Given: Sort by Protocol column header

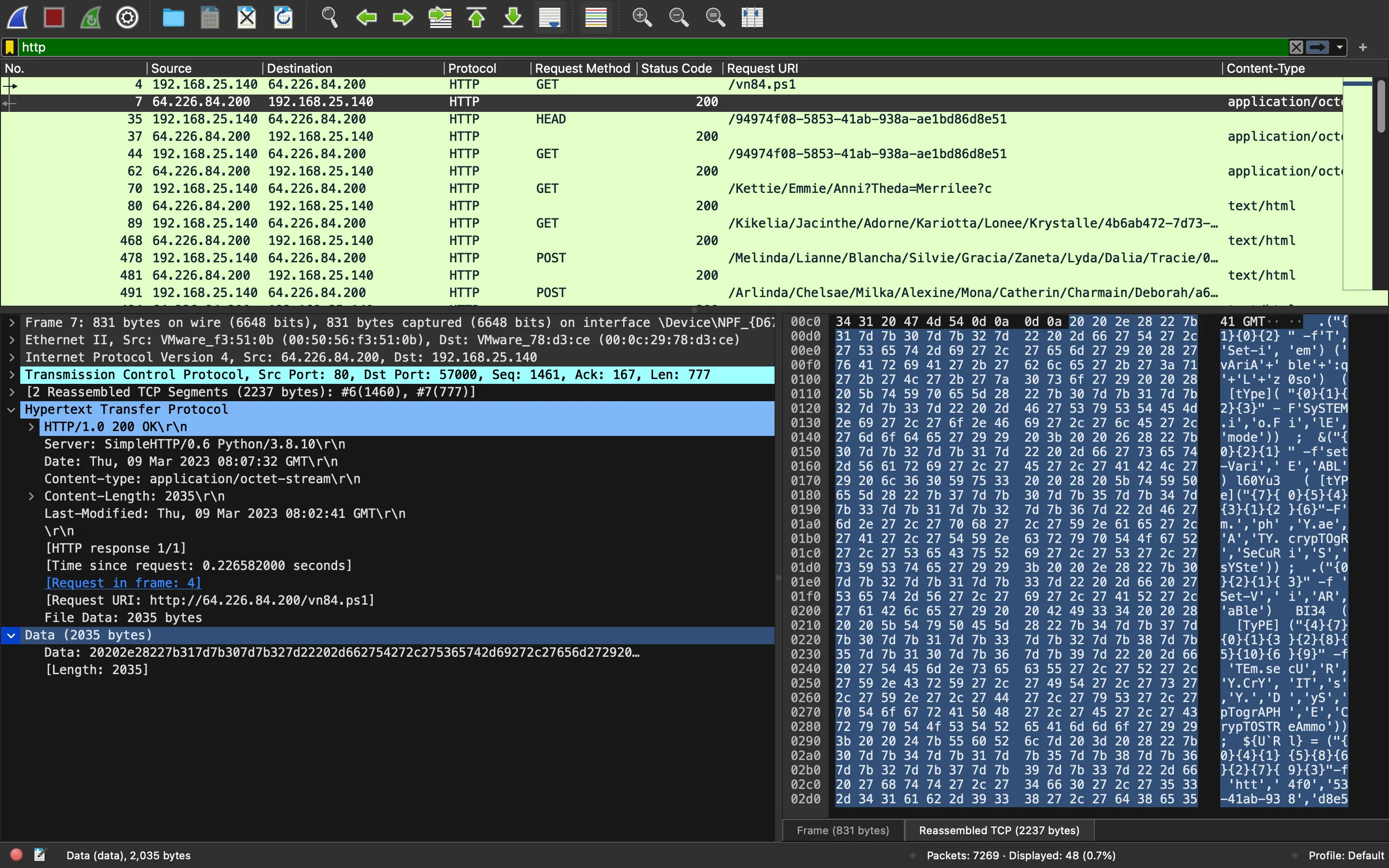Looking at the screenshot, I should click(487, 68).
